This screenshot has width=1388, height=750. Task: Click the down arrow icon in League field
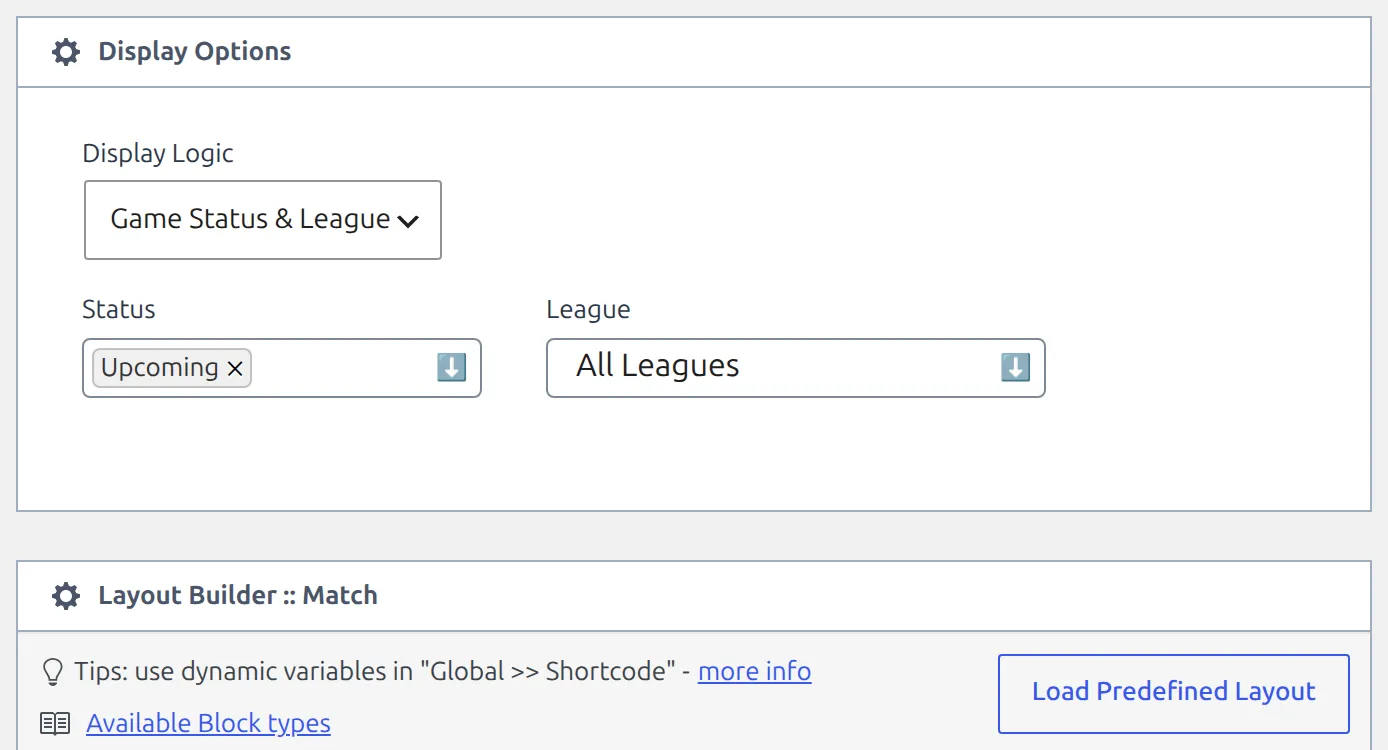(1016, 368)
